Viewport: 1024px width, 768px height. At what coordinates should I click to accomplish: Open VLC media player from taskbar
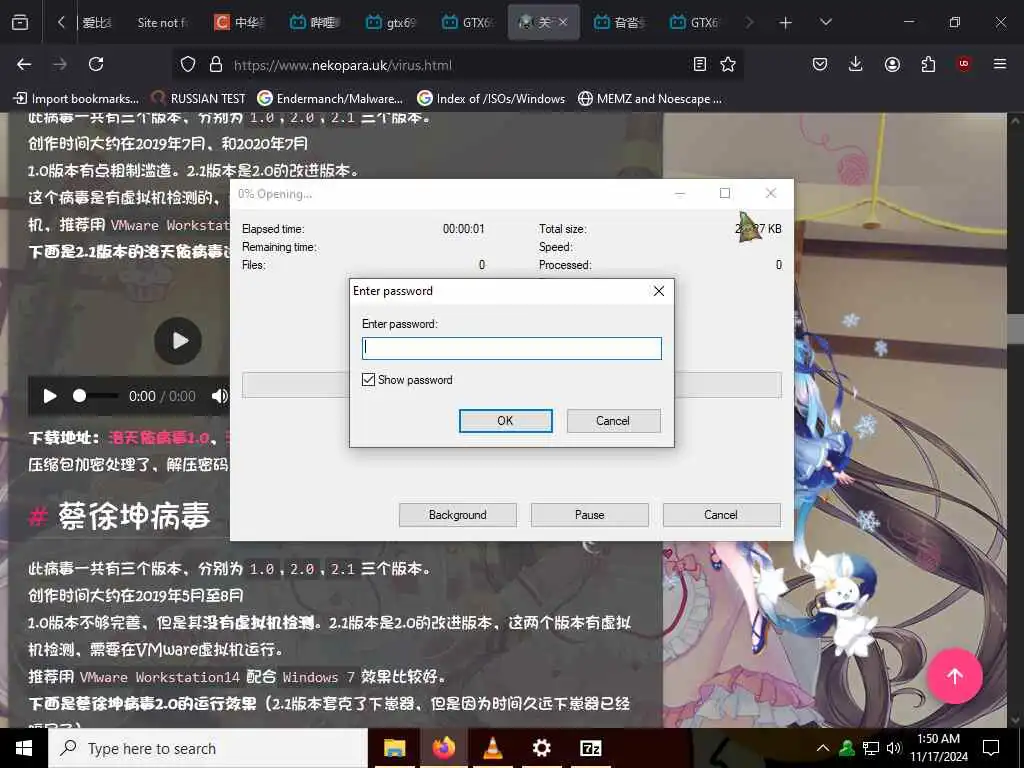pos(492,748)
